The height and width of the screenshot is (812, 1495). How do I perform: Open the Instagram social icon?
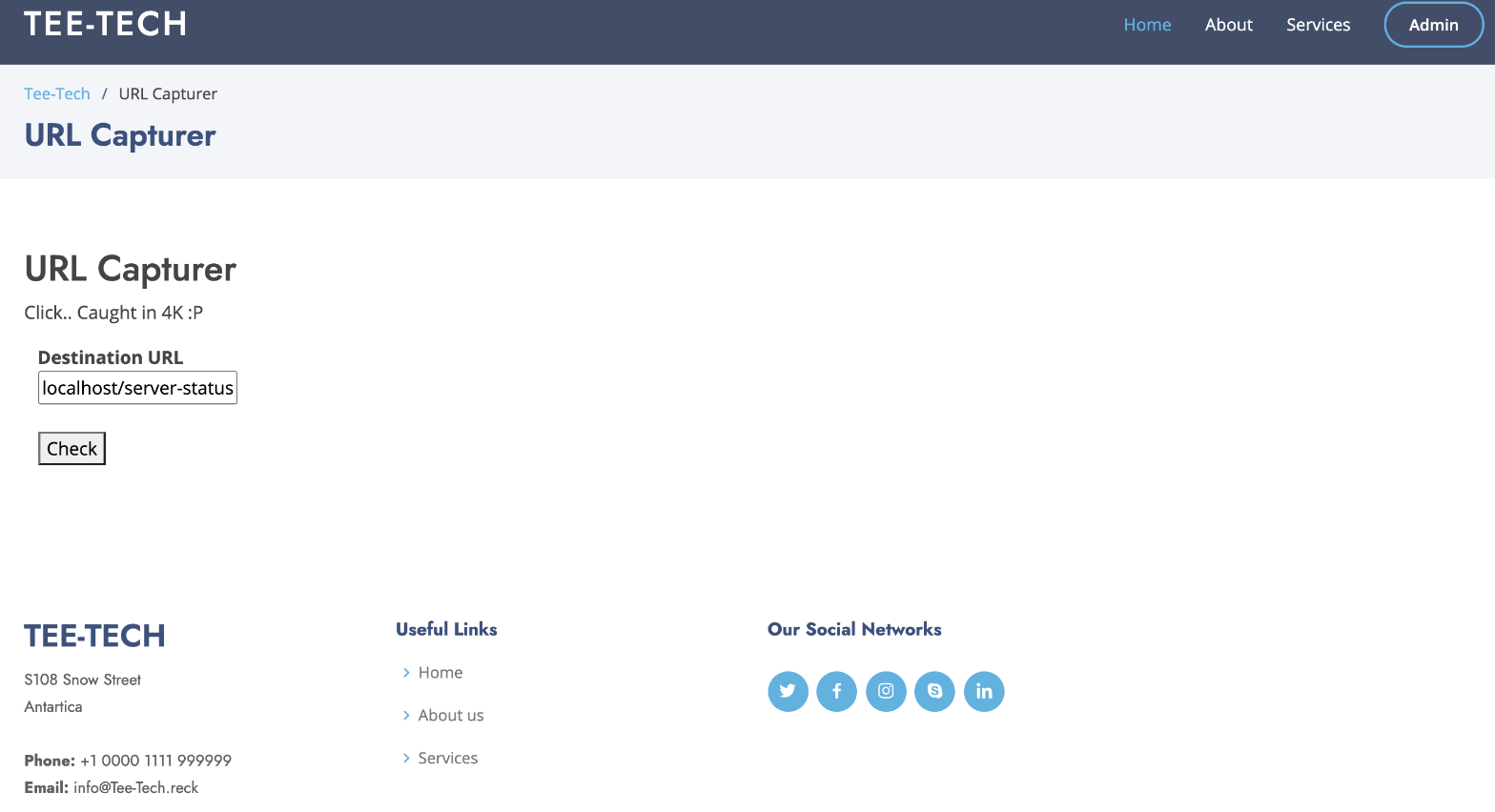coord(886,691)
